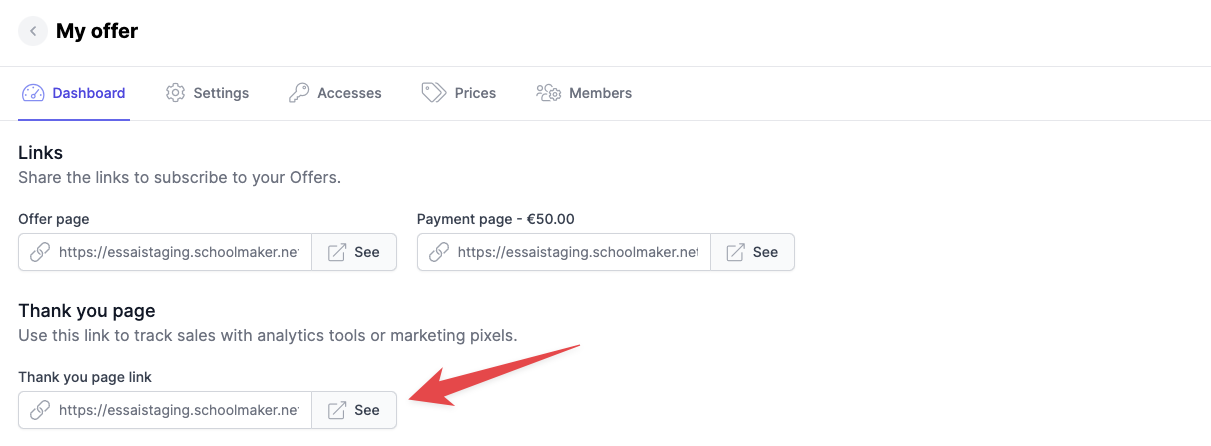Screen dimensions: 1211x446
Task: Select the Thank you page link URL field
Action: [x=178, y=410]
